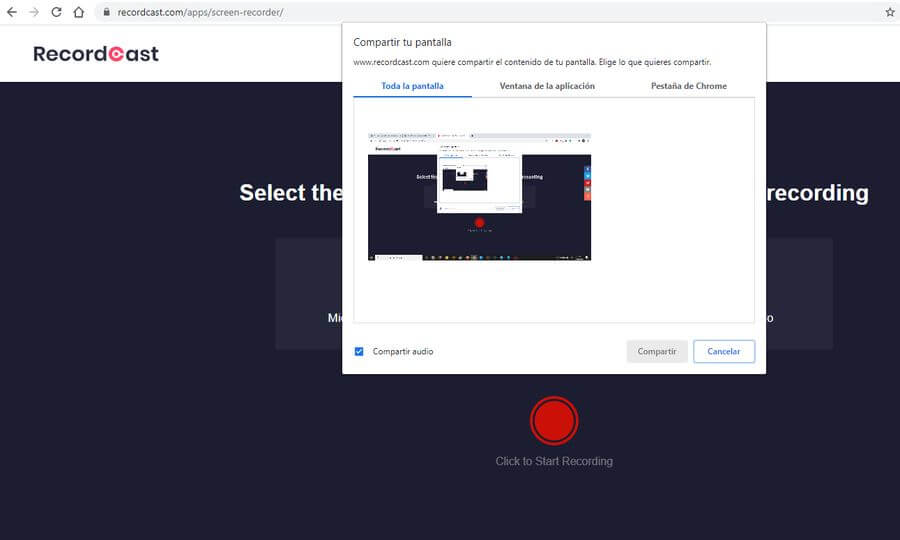Screen dimensions: 900x540
Task: Click the padlock site security icon
Action: [x=106, y=12]
